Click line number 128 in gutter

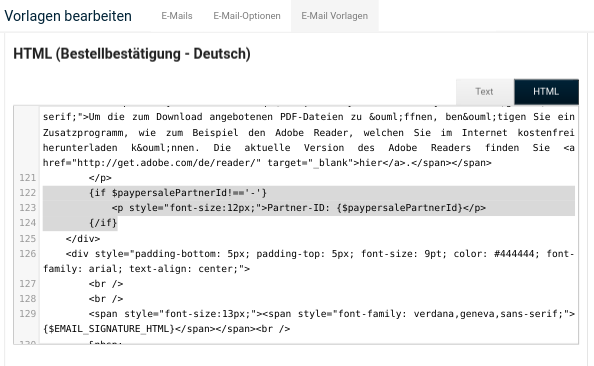point(28,299)
